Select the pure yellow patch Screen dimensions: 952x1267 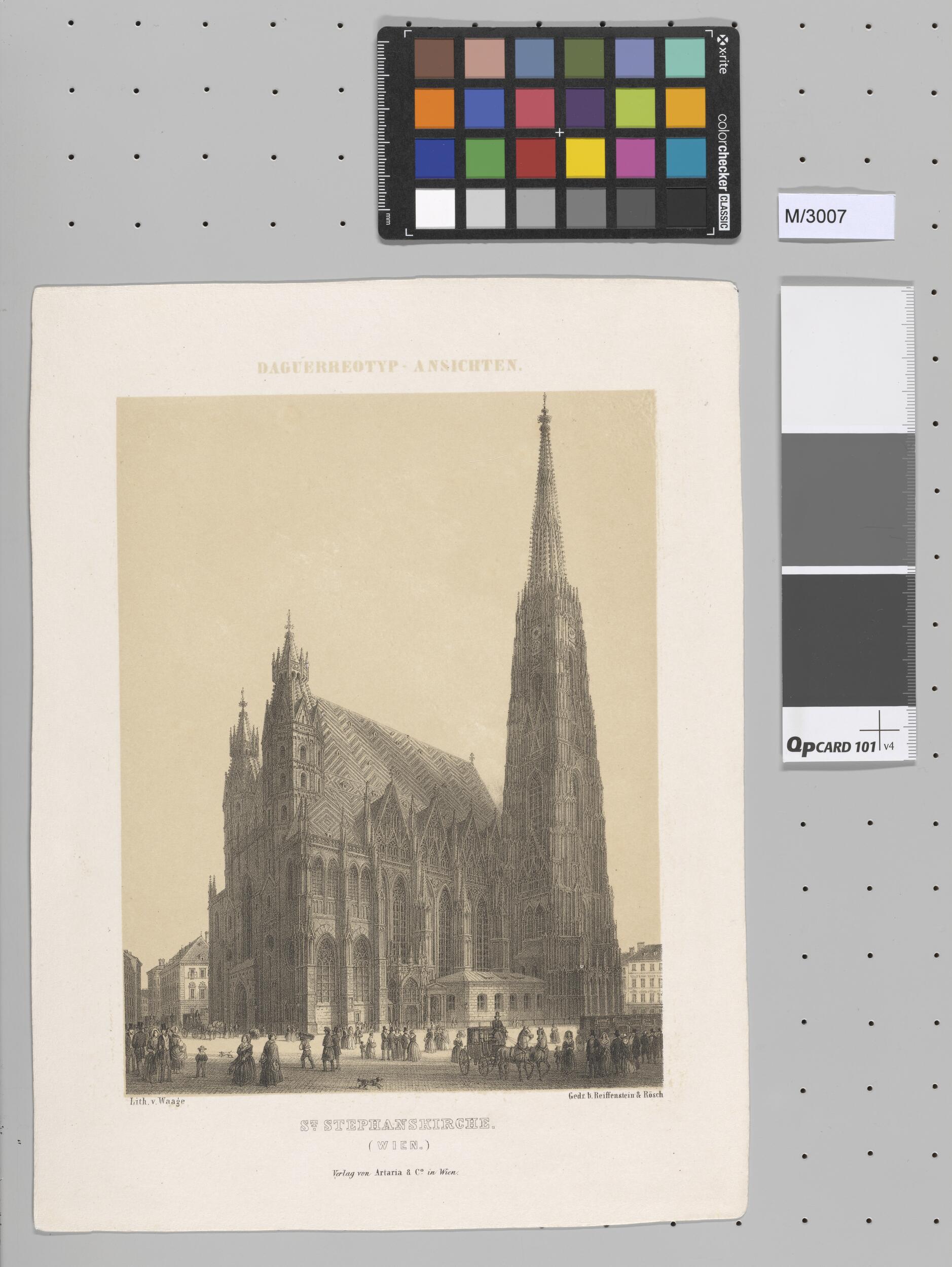(x=585, y=158)
